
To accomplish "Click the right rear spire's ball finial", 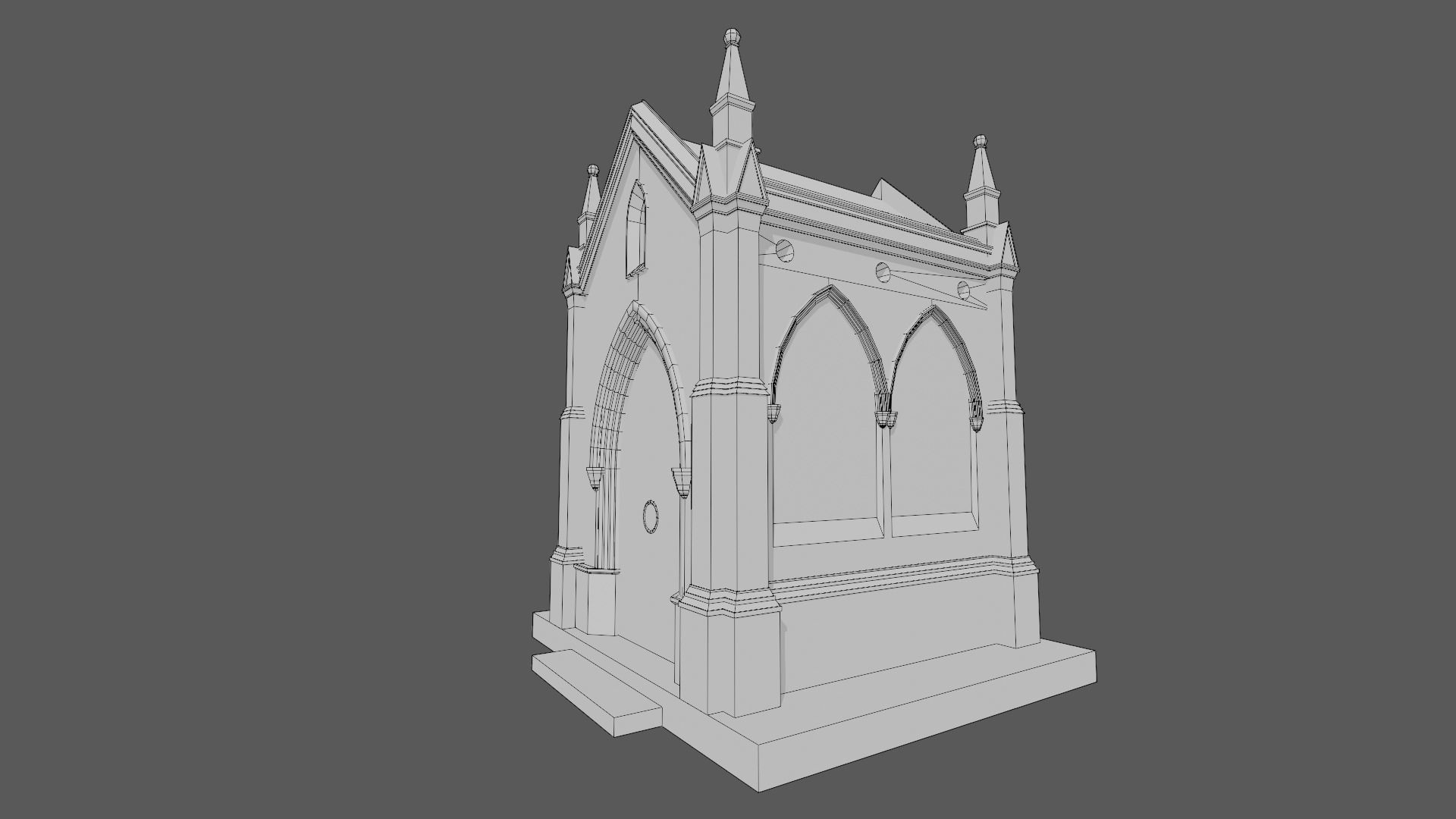I will pos(981,141).
